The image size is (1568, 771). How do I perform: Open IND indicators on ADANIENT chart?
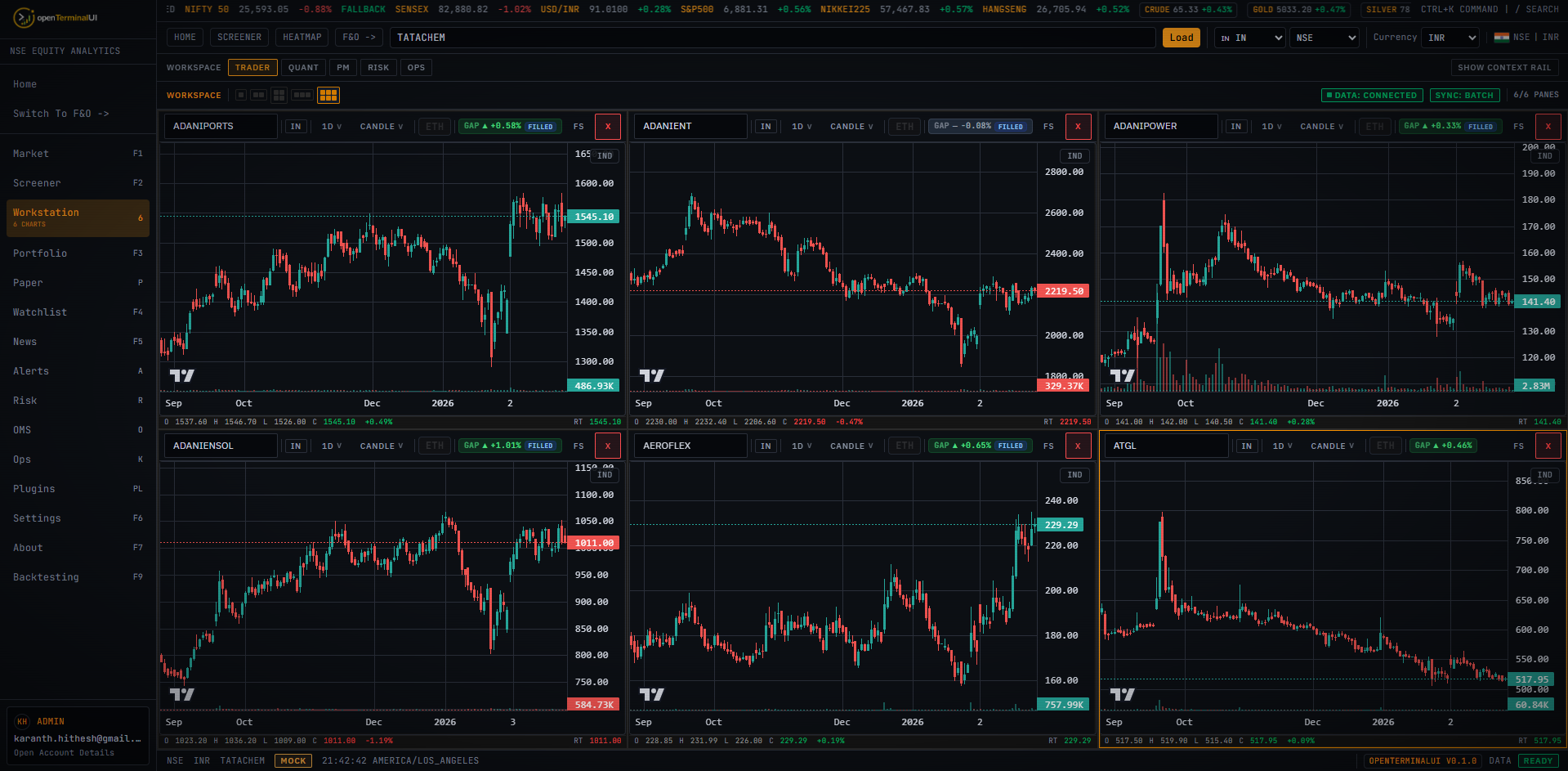point(1074,155)
